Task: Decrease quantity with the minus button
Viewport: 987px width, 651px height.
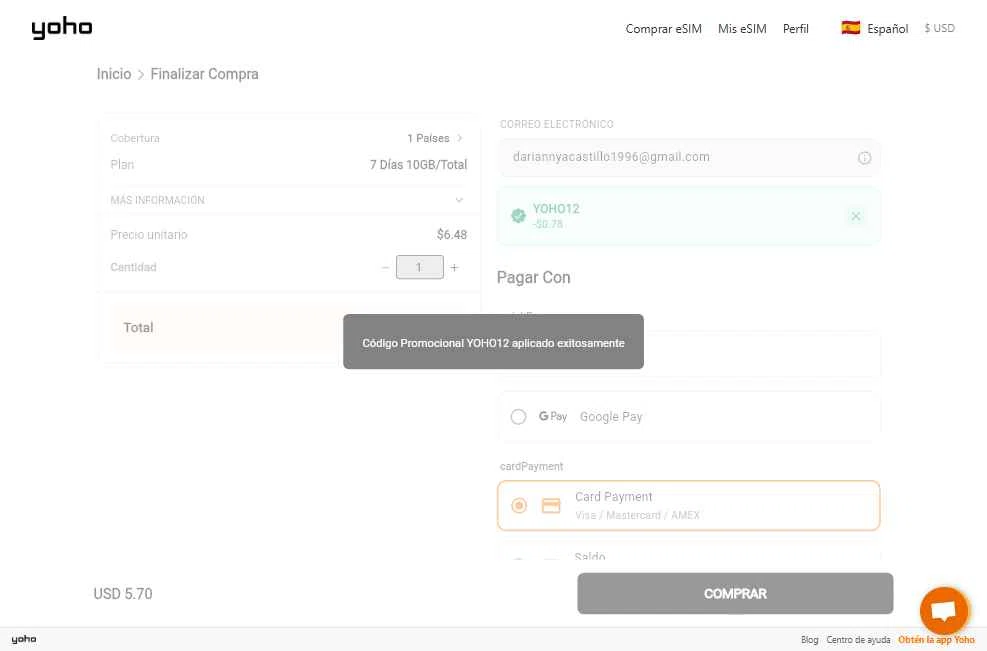Action: point(385,268)
